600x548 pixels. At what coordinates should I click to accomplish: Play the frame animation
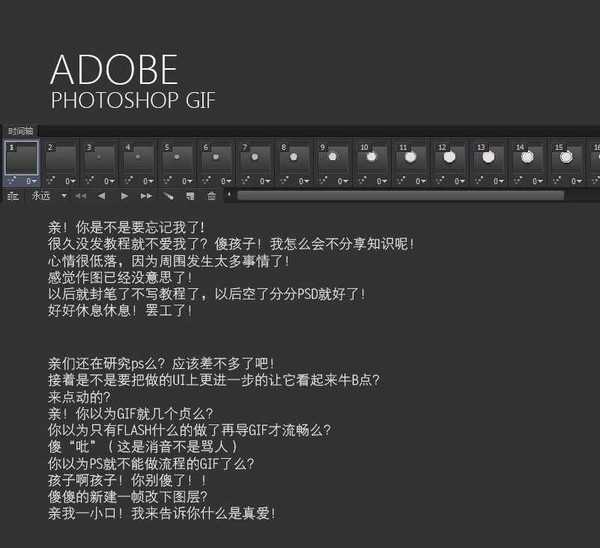click(x=123, y=196)
